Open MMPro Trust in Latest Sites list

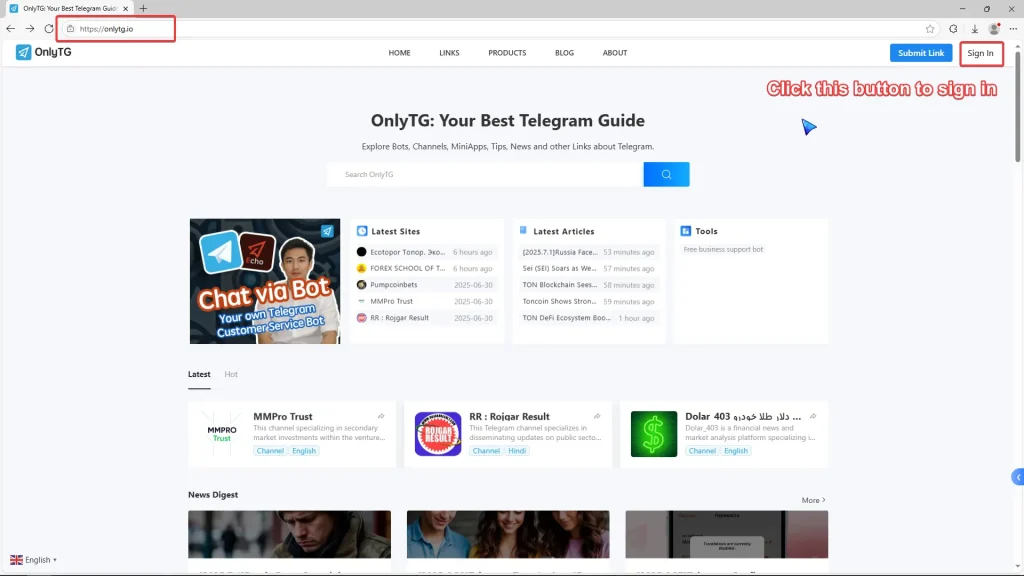(x=392, y=301)
